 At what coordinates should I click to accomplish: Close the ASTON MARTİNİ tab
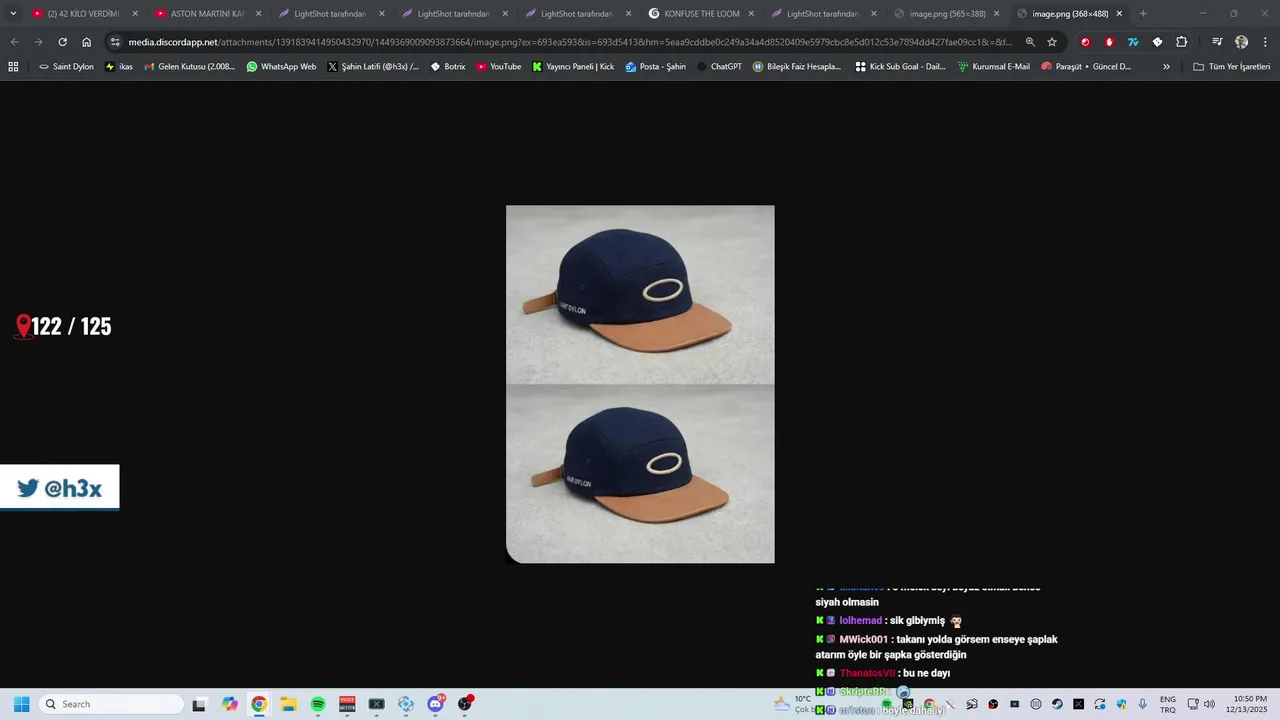258,13
